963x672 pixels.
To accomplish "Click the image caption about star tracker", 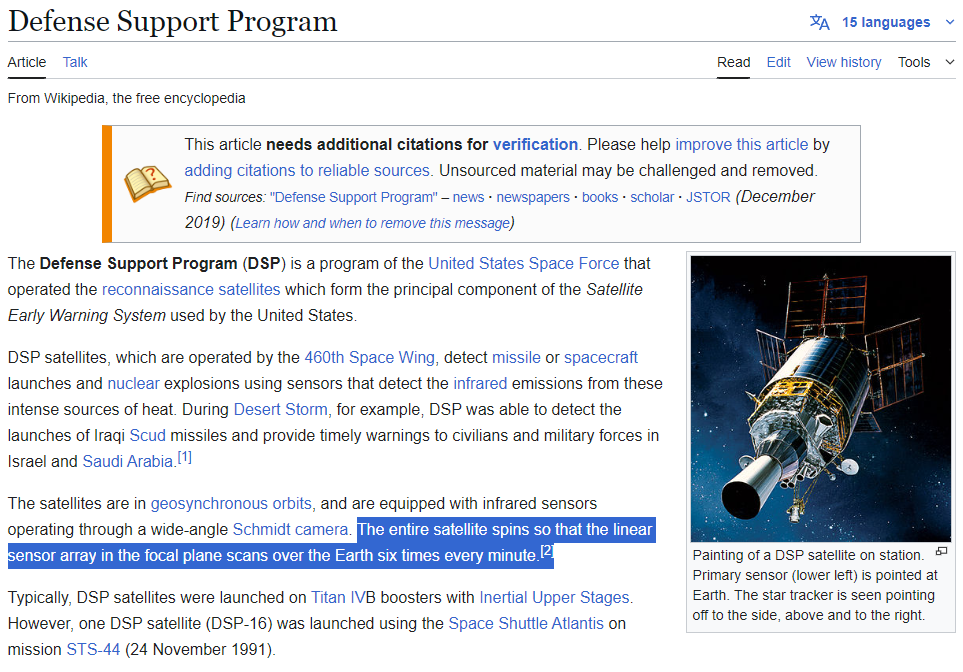I will [x=814, y=585].
